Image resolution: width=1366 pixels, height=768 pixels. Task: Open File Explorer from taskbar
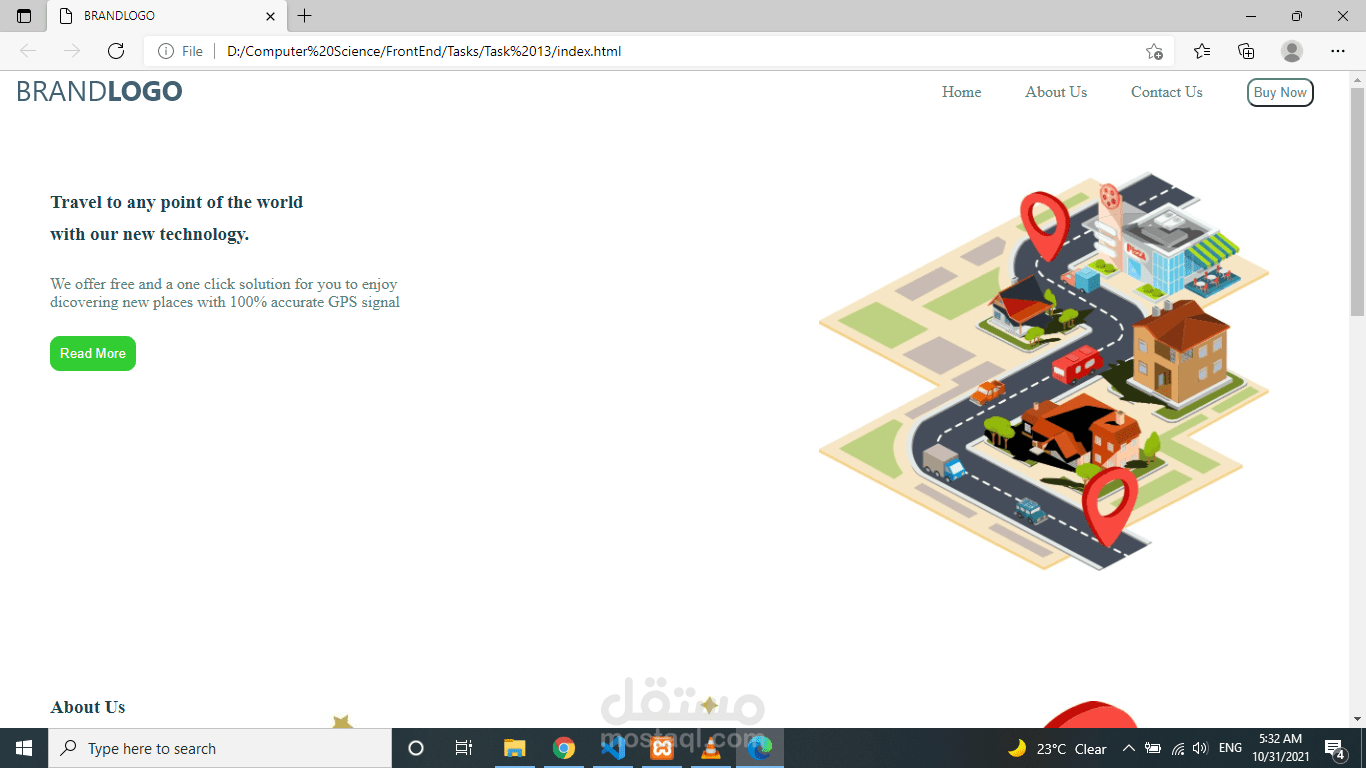click(514, 748)
